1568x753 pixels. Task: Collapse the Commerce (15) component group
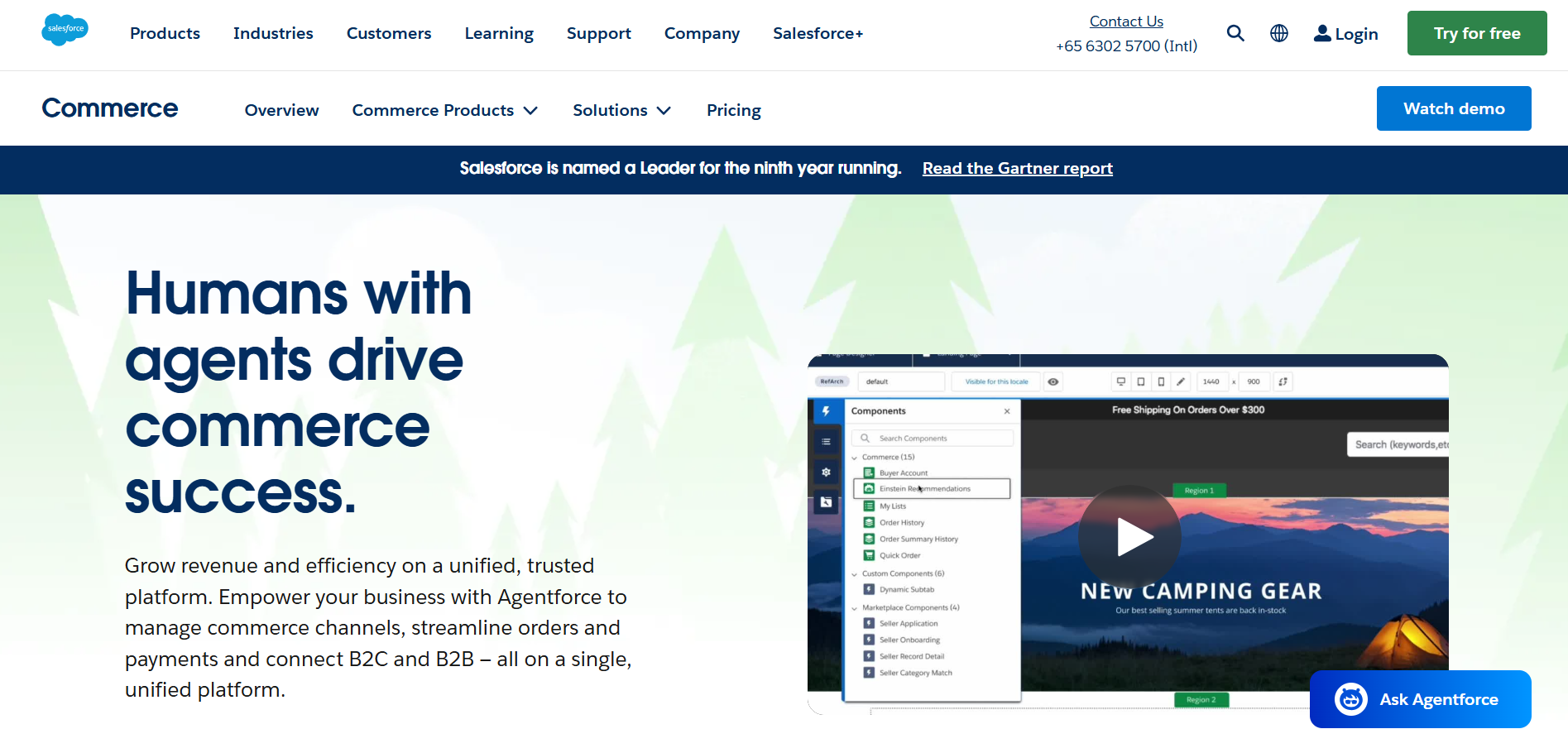pyautogui.click(x=855, y=458)
